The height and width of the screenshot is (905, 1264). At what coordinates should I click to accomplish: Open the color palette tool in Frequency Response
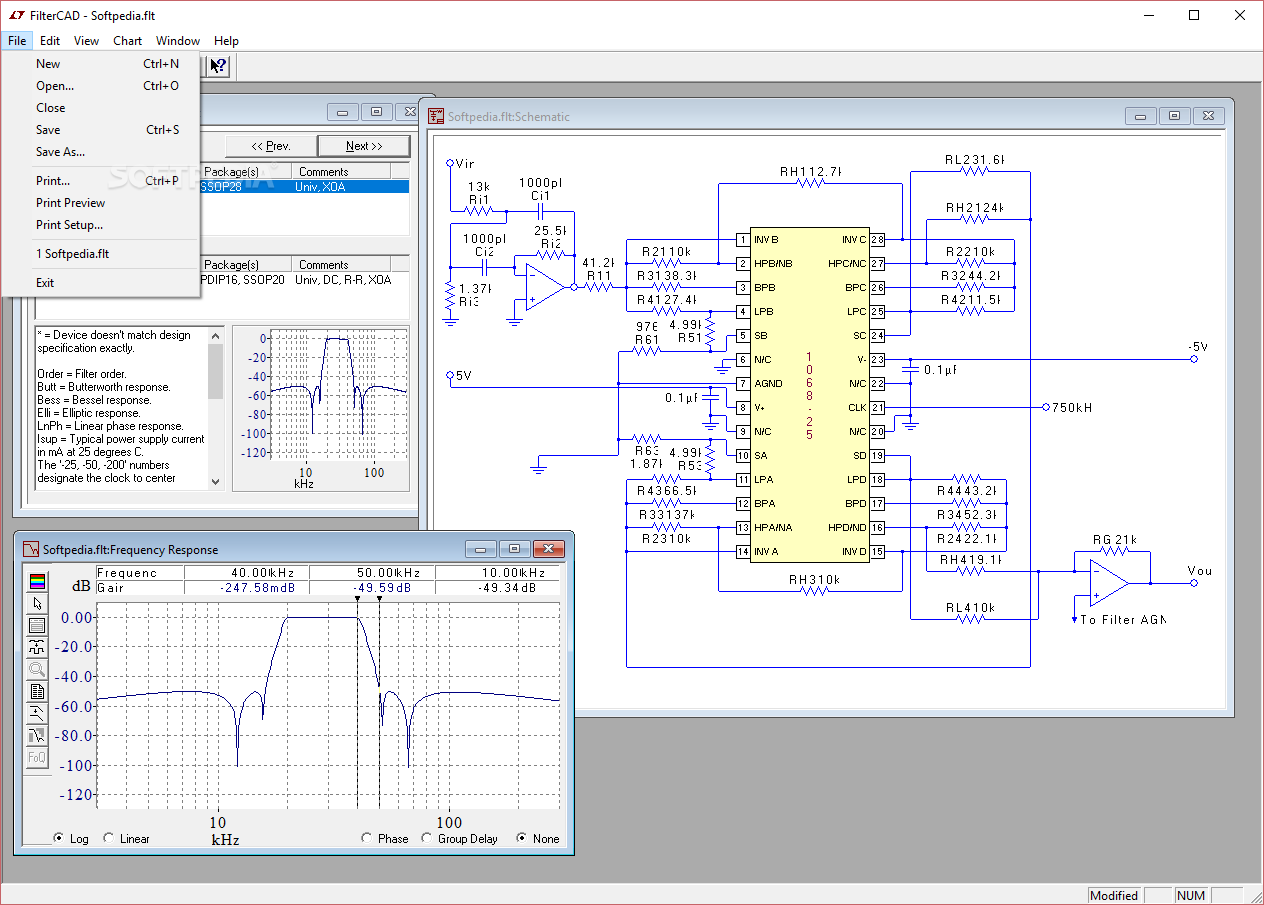point(37,581)
